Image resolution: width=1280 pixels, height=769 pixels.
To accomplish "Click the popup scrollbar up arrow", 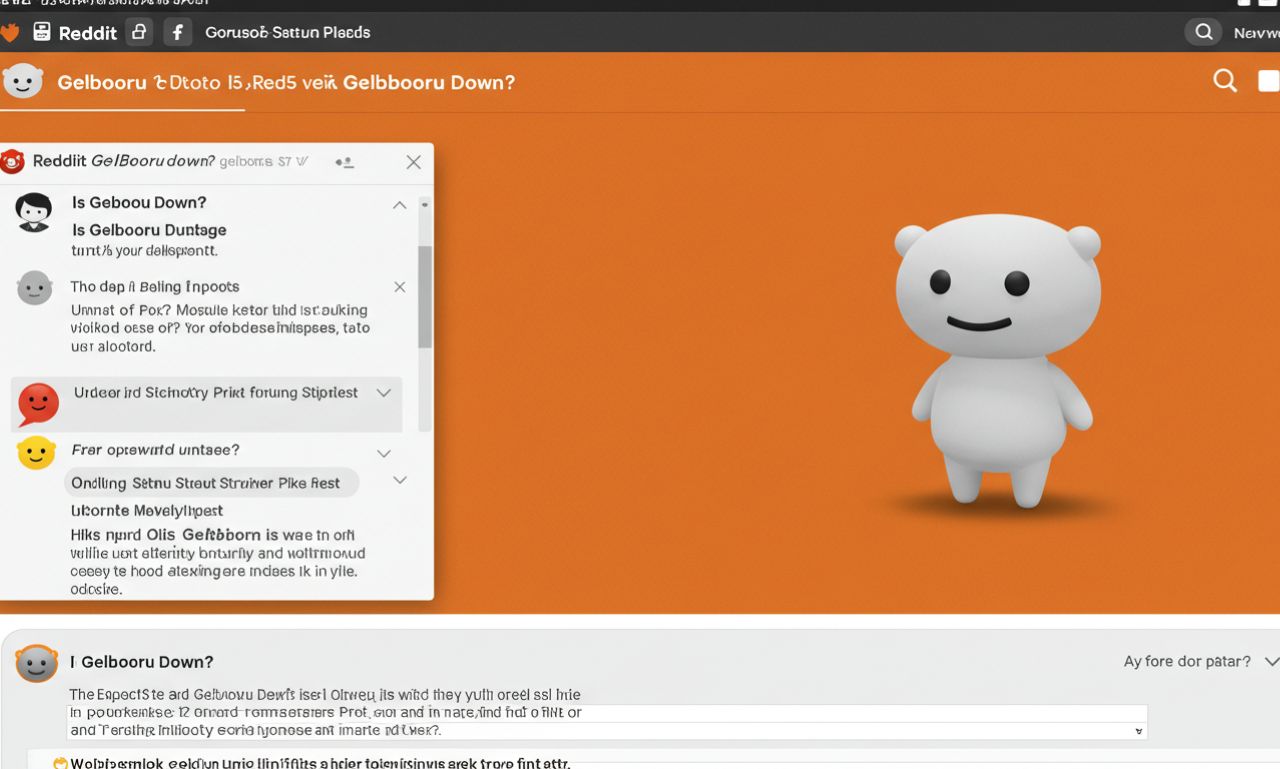I will click(x=425, y=205).
